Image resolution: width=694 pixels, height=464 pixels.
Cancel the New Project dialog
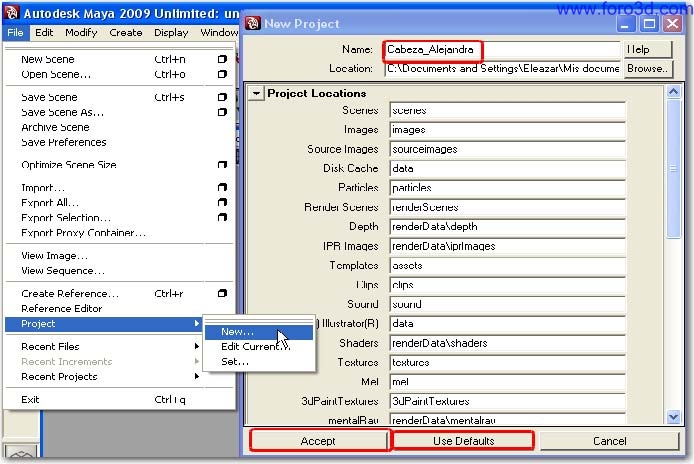[609, 441]
